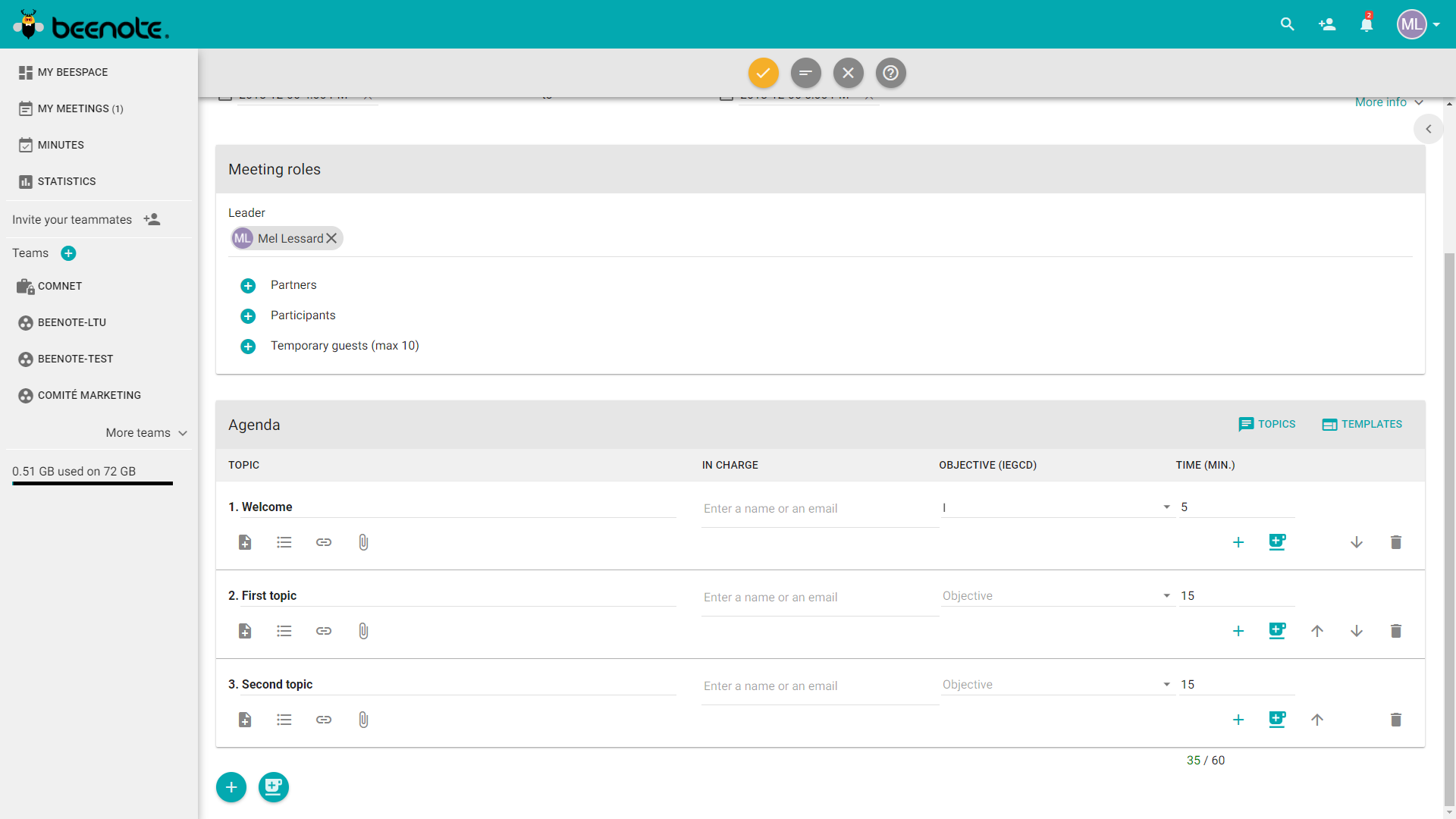Image resolution: width=1456 pixels, height=819 pixels.
Task: Click the attachment paperclip for Welcome topic
Action: pos(363,542)
